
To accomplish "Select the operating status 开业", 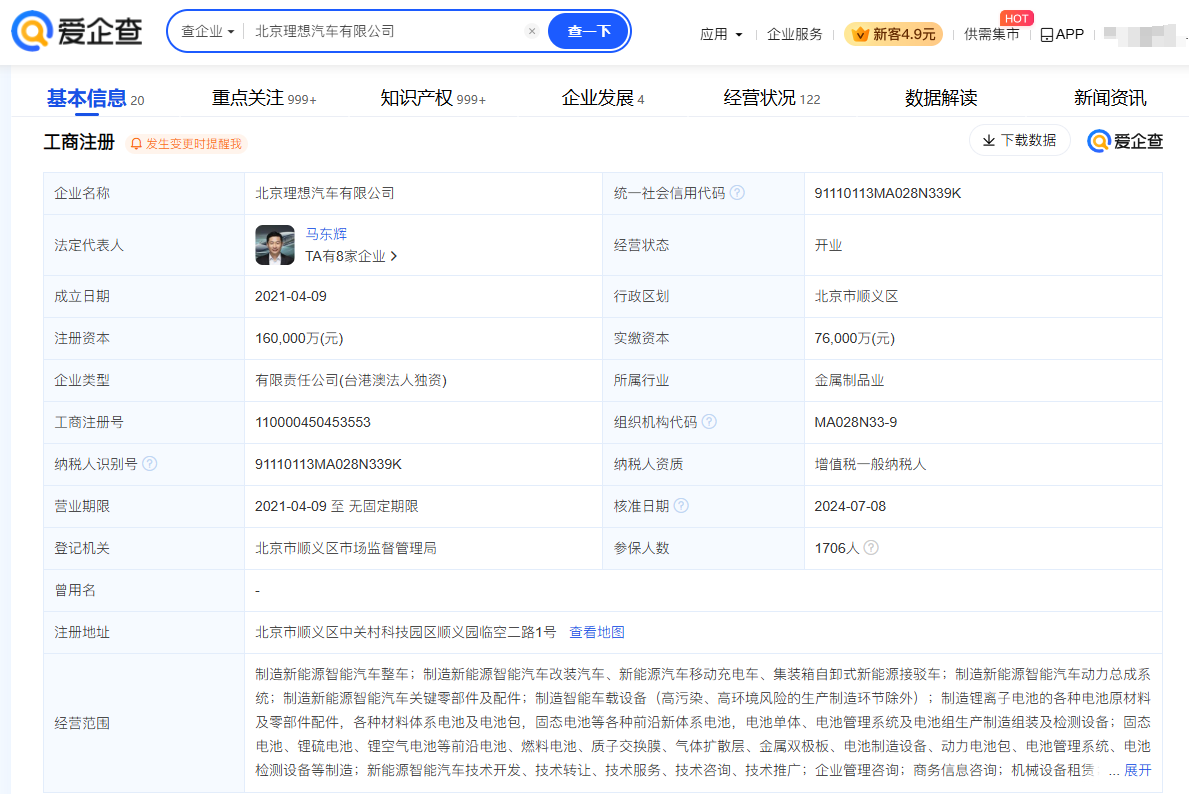I will click(x=828, y=245).
